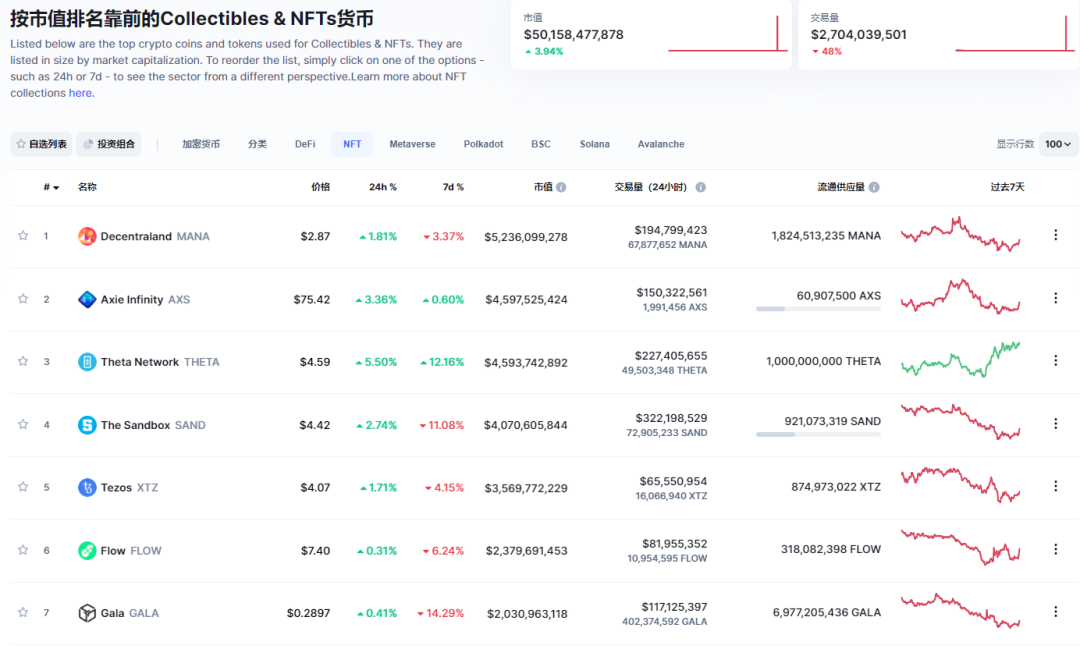Click the Tezos coin logo icon
1080x649 pixels.
pos(87,488)
